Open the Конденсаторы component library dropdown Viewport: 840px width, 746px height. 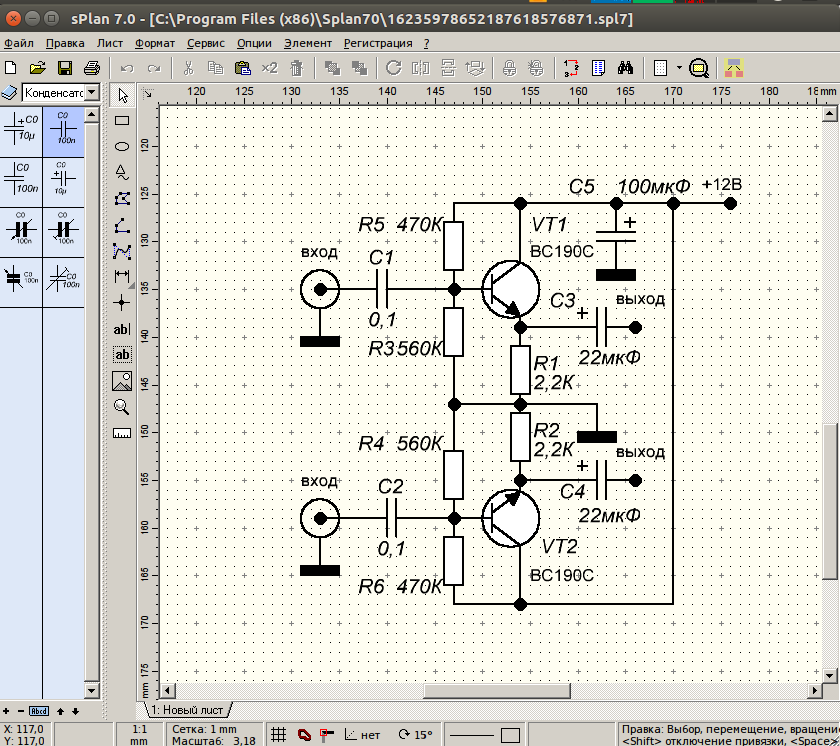92,93
